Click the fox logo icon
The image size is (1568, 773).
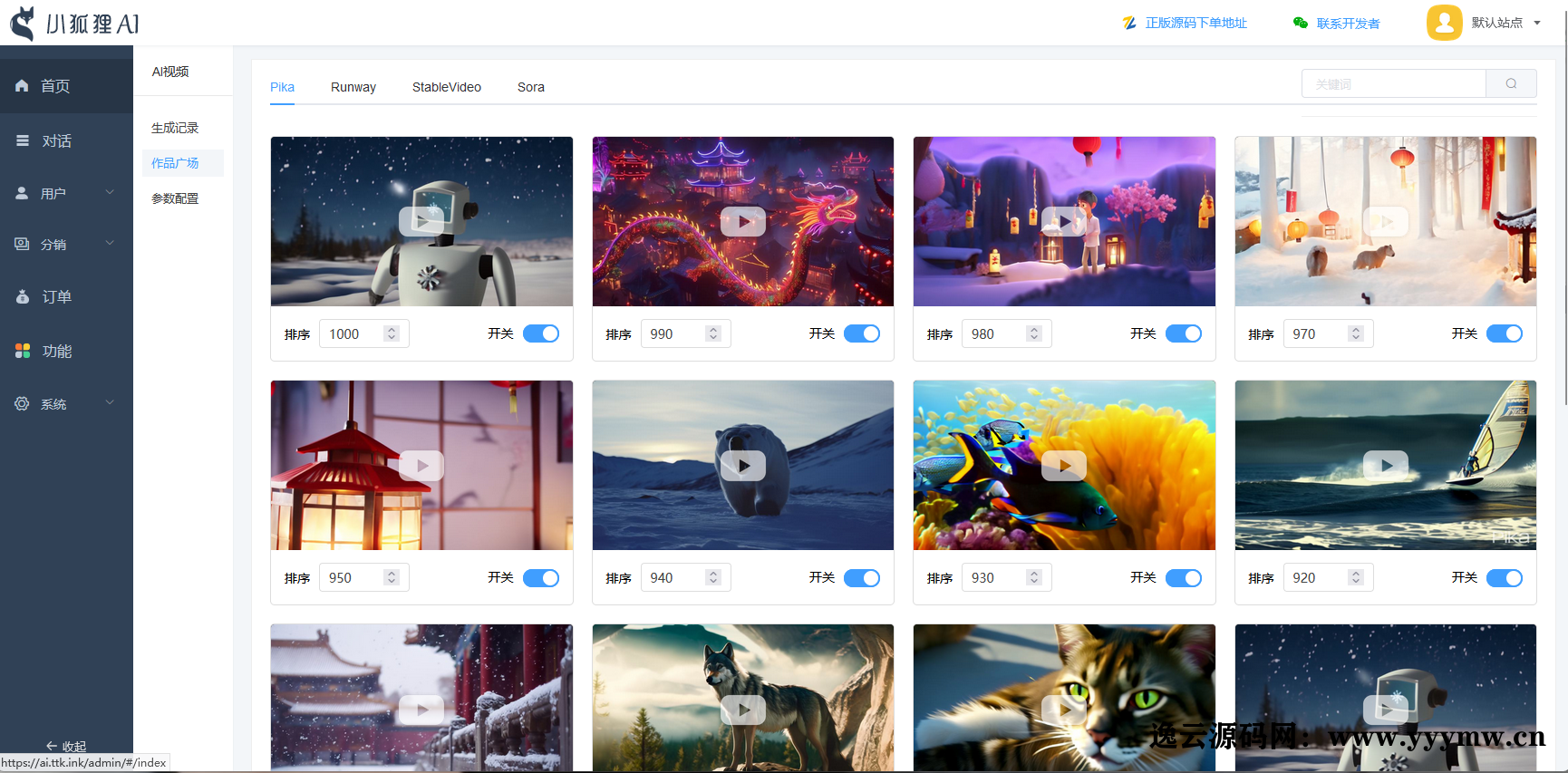pos(22,24)
